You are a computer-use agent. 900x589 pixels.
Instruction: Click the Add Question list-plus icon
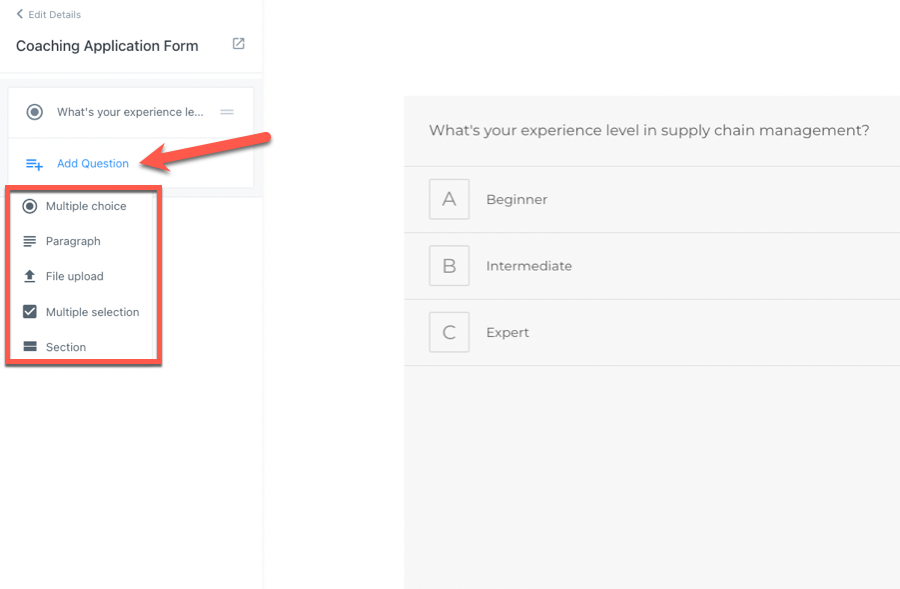(x=34, y=164)
